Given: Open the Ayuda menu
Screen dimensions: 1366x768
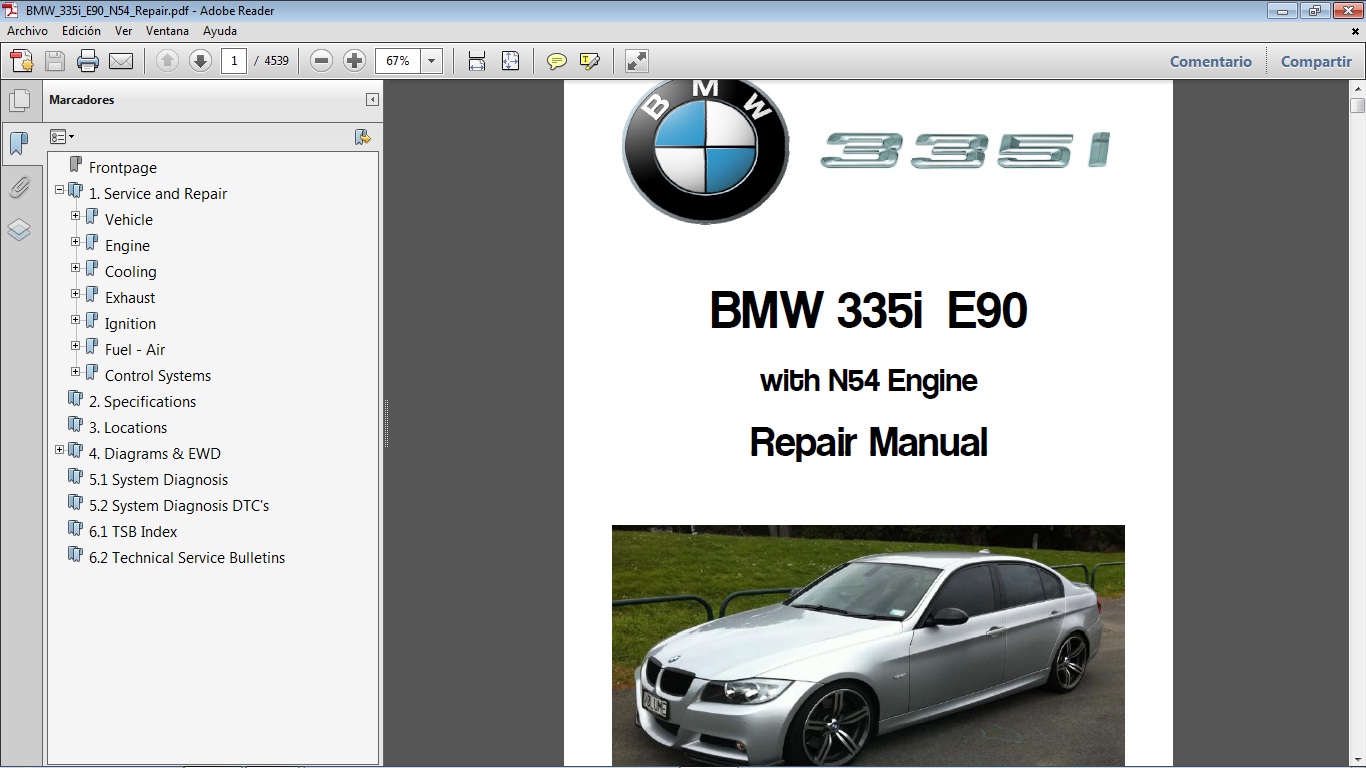Looking at the screenshot, I should tap(219, 31).
